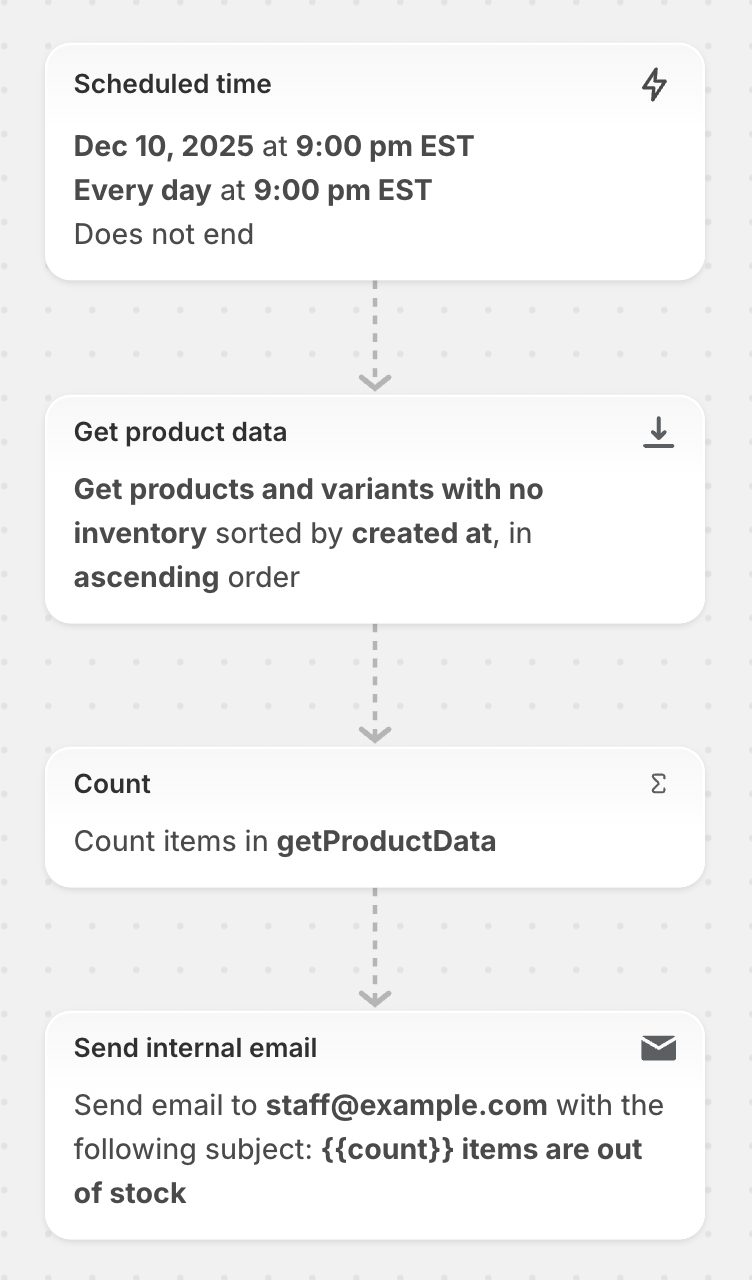The height and width of the screenshot is (1280, 752).
Task: Click the getProductData variable reference
Action: coord(386,841)
